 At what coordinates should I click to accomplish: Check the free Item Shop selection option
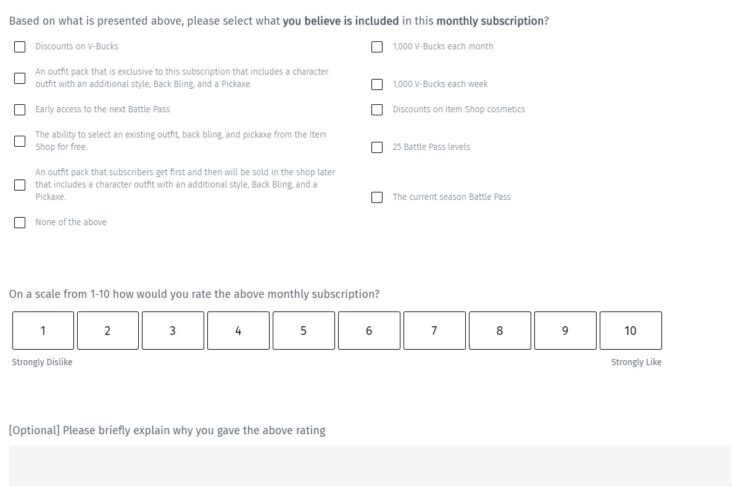[20, 141]
